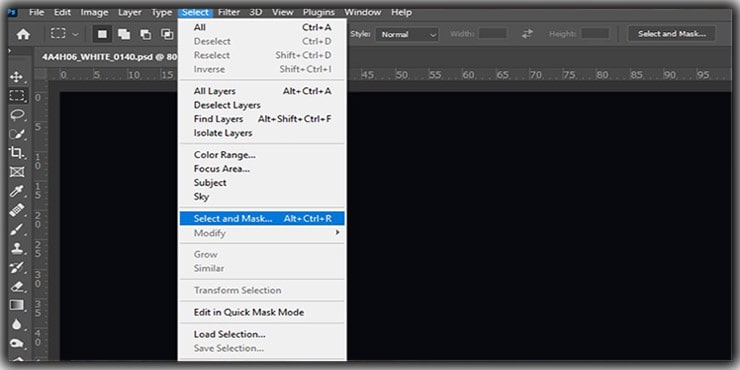Screen dimensions: 740x370
Task: Open the Edit menu
Action: [62, 12]
